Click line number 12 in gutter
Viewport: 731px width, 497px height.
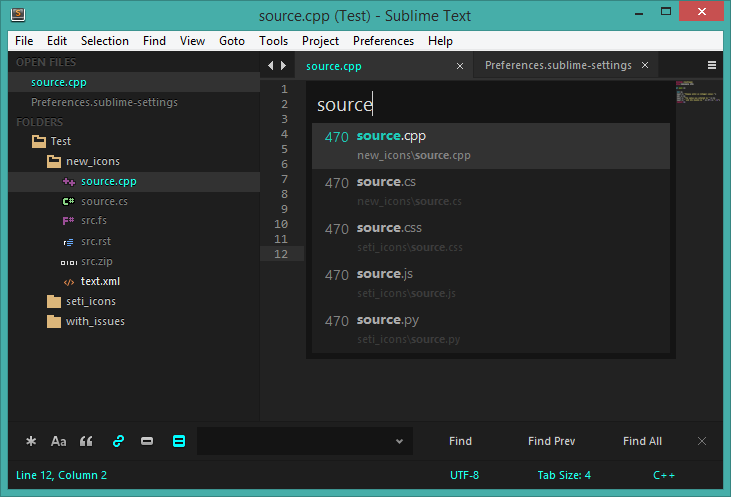click(x=281, y=254)
